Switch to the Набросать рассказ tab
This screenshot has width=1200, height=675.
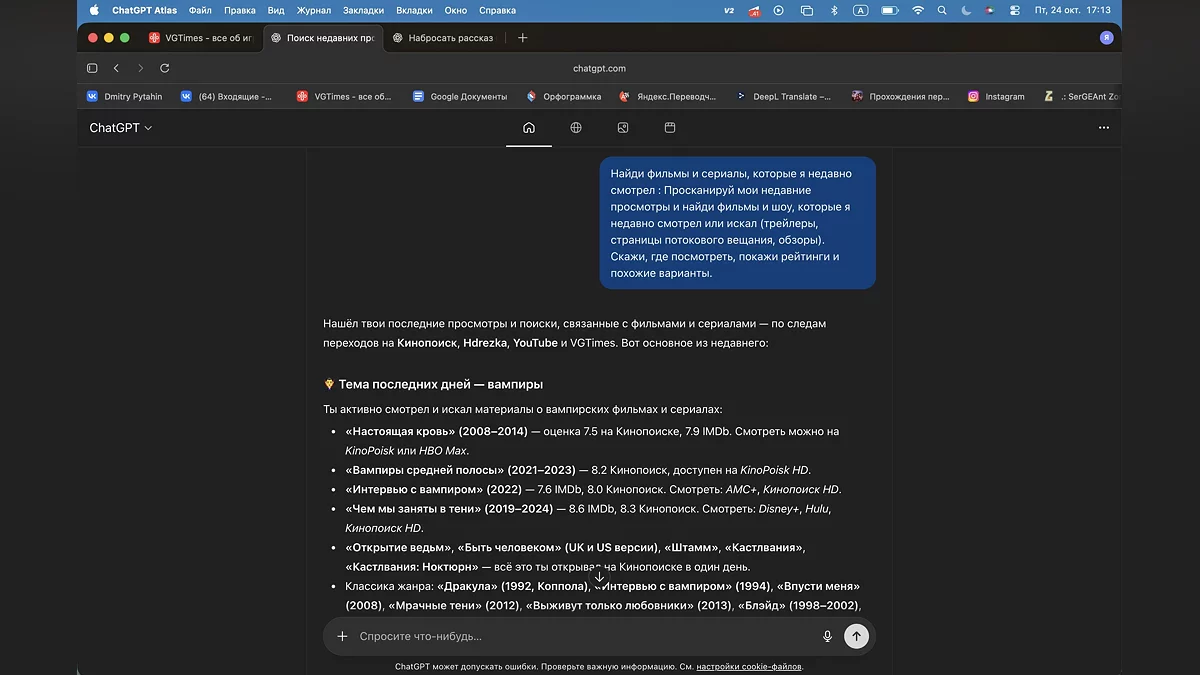coord(443,38)
